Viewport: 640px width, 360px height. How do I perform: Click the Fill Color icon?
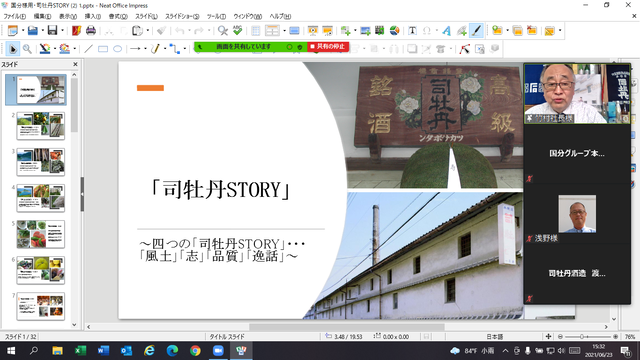[x=64, y=49]
